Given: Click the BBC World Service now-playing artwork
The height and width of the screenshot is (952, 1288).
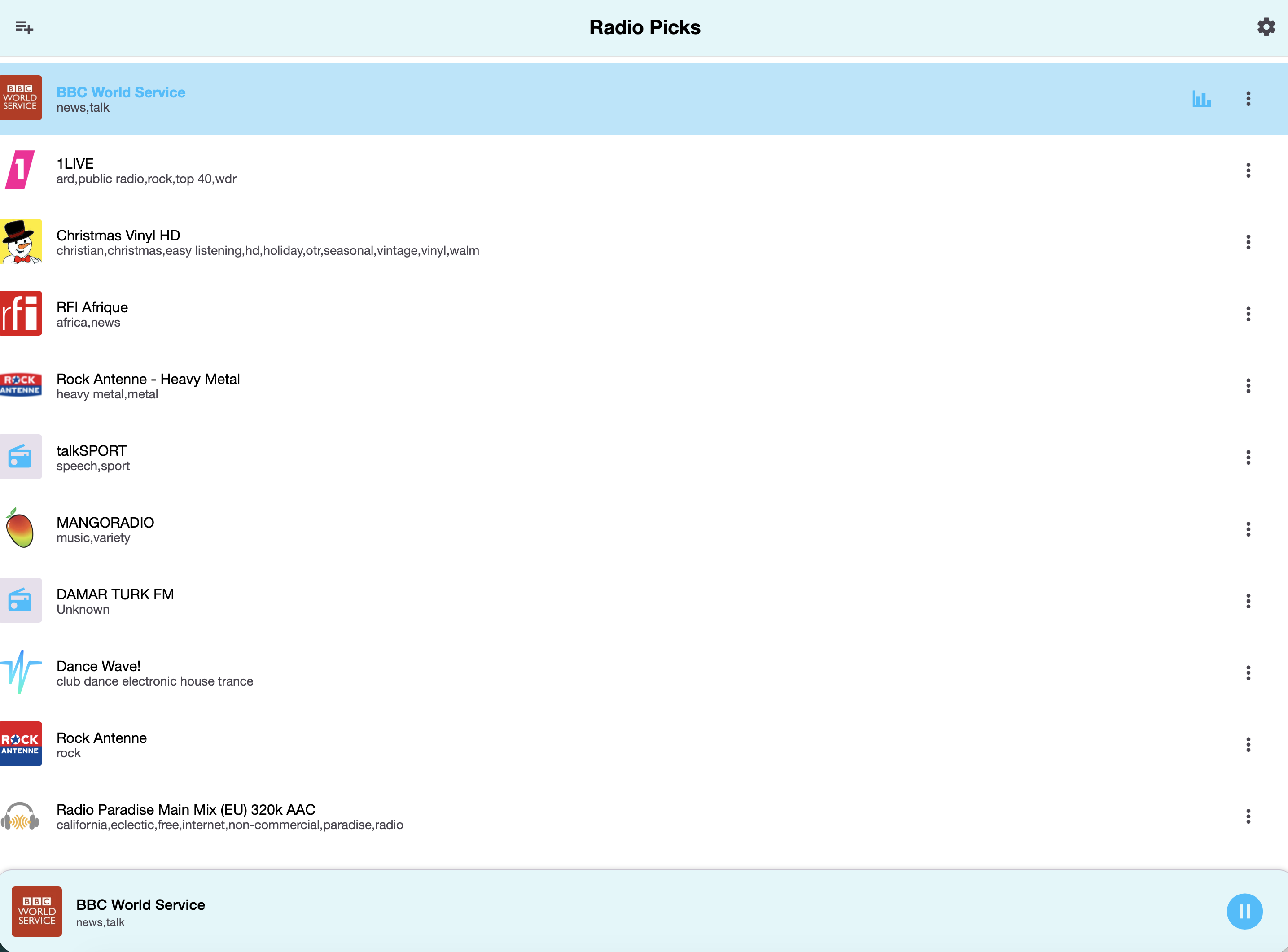Looking at the screenshot, I should tap(37, 911).
